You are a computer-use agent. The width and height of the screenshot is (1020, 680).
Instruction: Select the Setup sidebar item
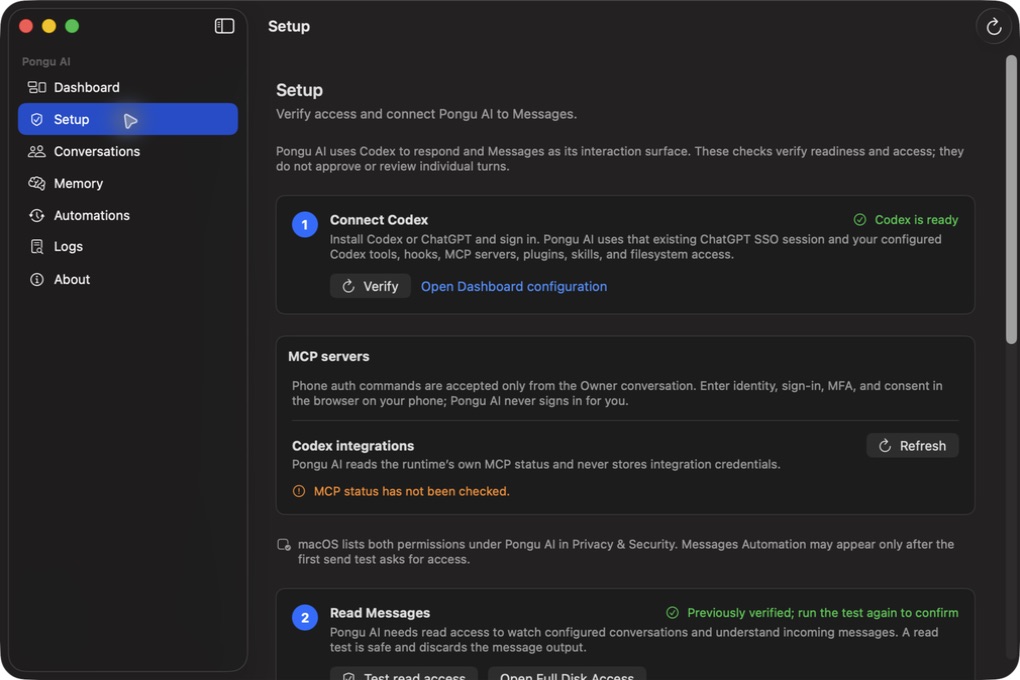pyautogui.click(x=128, y=119)
